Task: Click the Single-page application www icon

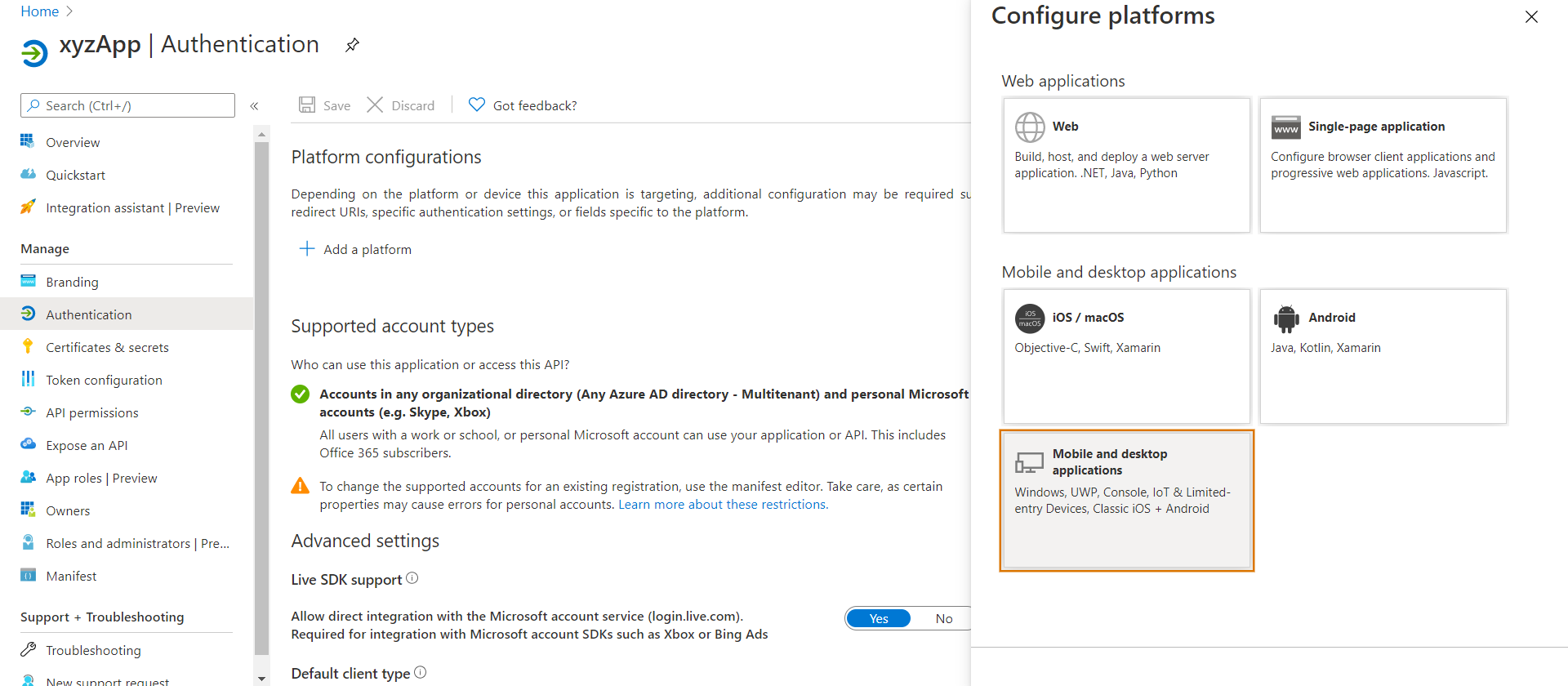Action: tap(1286, 127)
